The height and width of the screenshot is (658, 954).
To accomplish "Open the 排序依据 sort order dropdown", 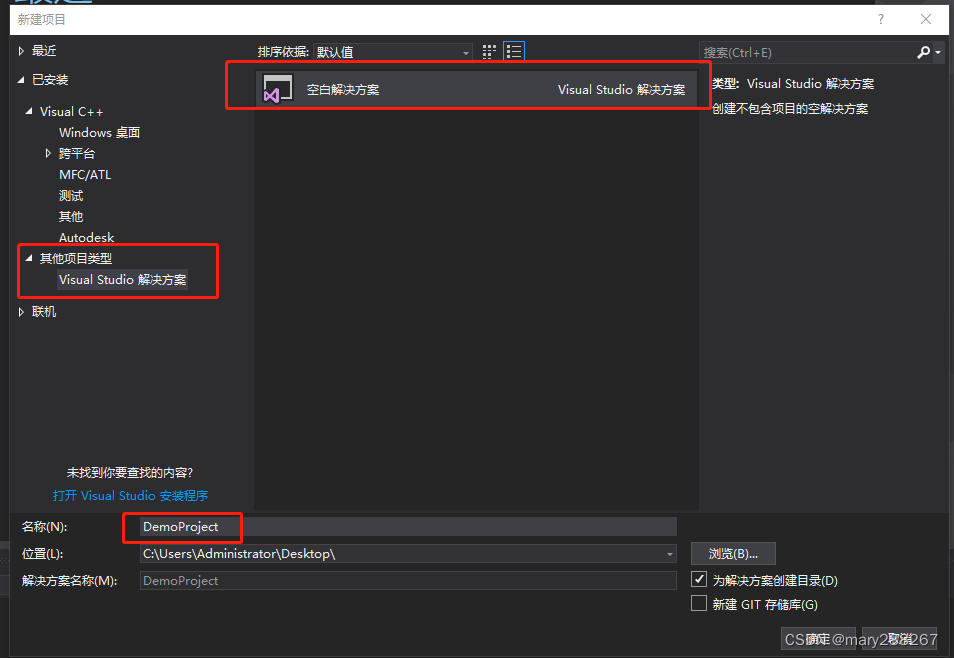I will pos(465,51).
